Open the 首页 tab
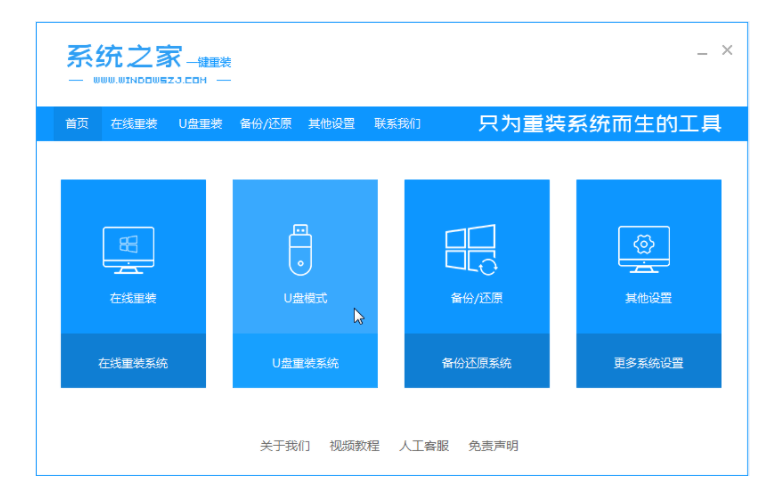 pos(77,124)
